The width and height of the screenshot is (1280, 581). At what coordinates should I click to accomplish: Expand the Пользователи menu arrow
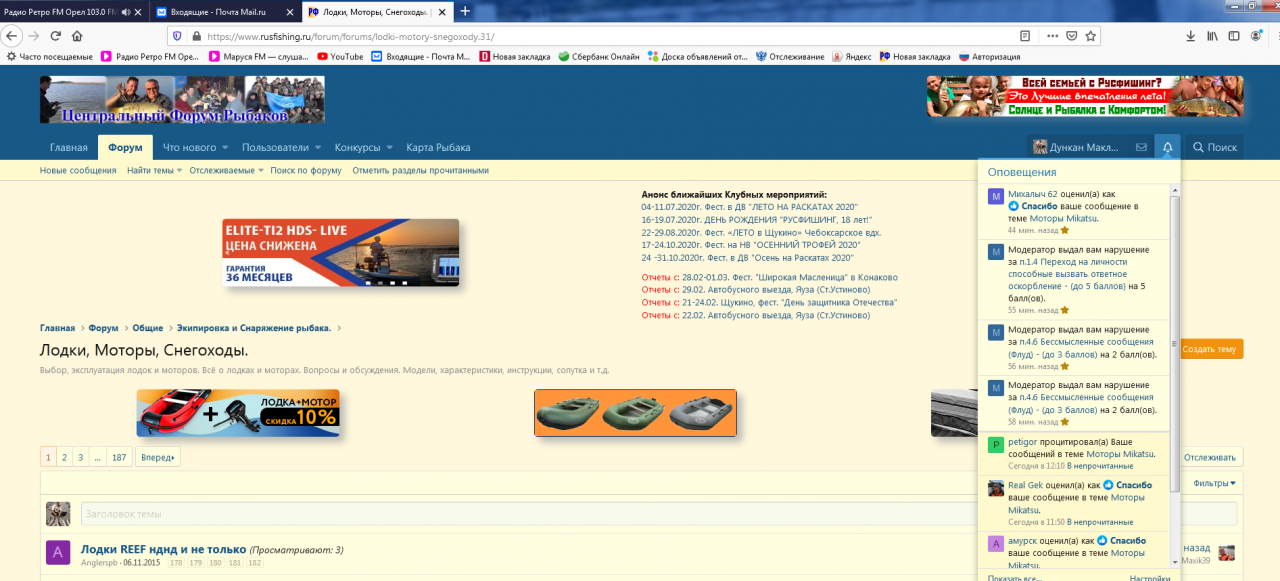tap(318, 148)
